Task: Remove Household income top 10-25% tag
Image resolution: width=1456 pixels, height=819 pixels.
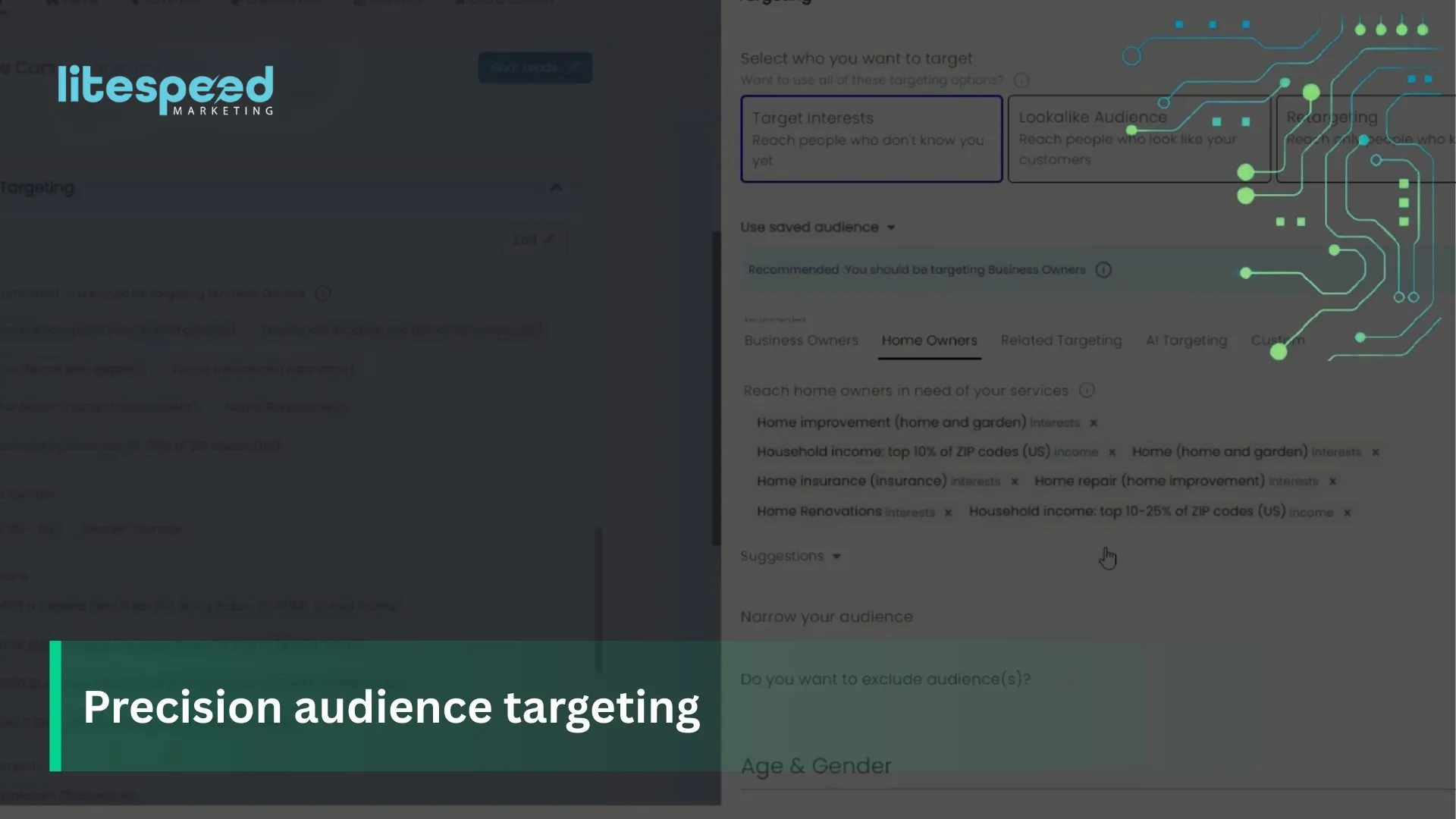Action: point(1348,513)
